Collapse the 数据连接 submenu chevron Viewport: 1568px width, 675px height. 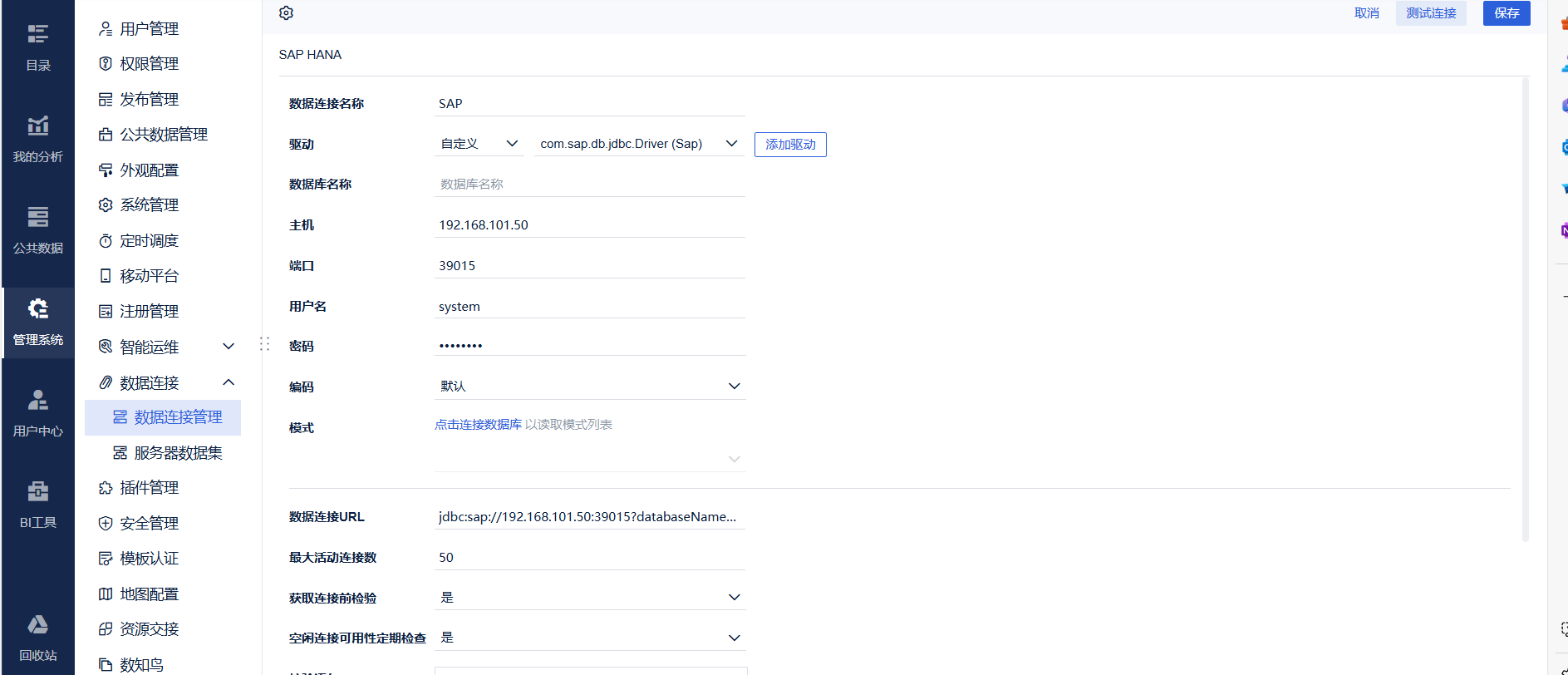tap(229, 382)
